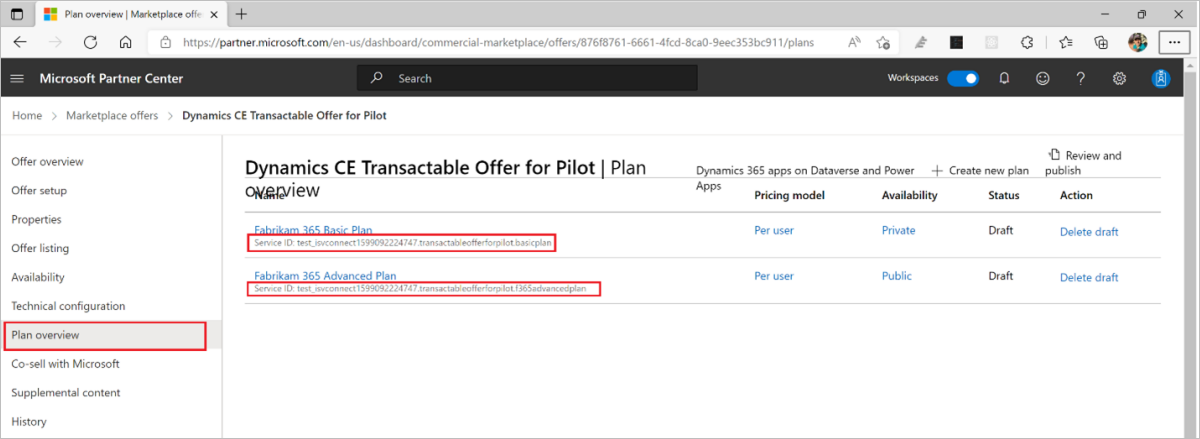Open the help question mark icon
The width and height of the screenshot is (1200, 439).
[x=1081, y=79]
